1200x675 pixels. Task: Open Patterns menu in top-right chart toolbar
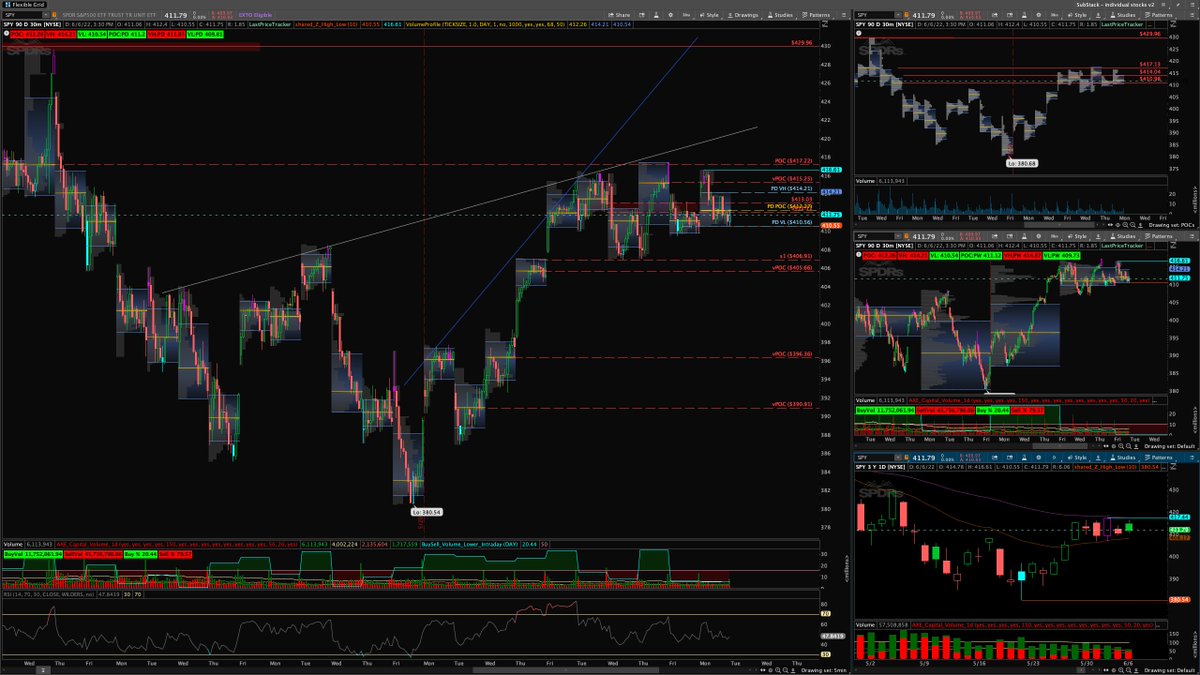coord(1158,15)
